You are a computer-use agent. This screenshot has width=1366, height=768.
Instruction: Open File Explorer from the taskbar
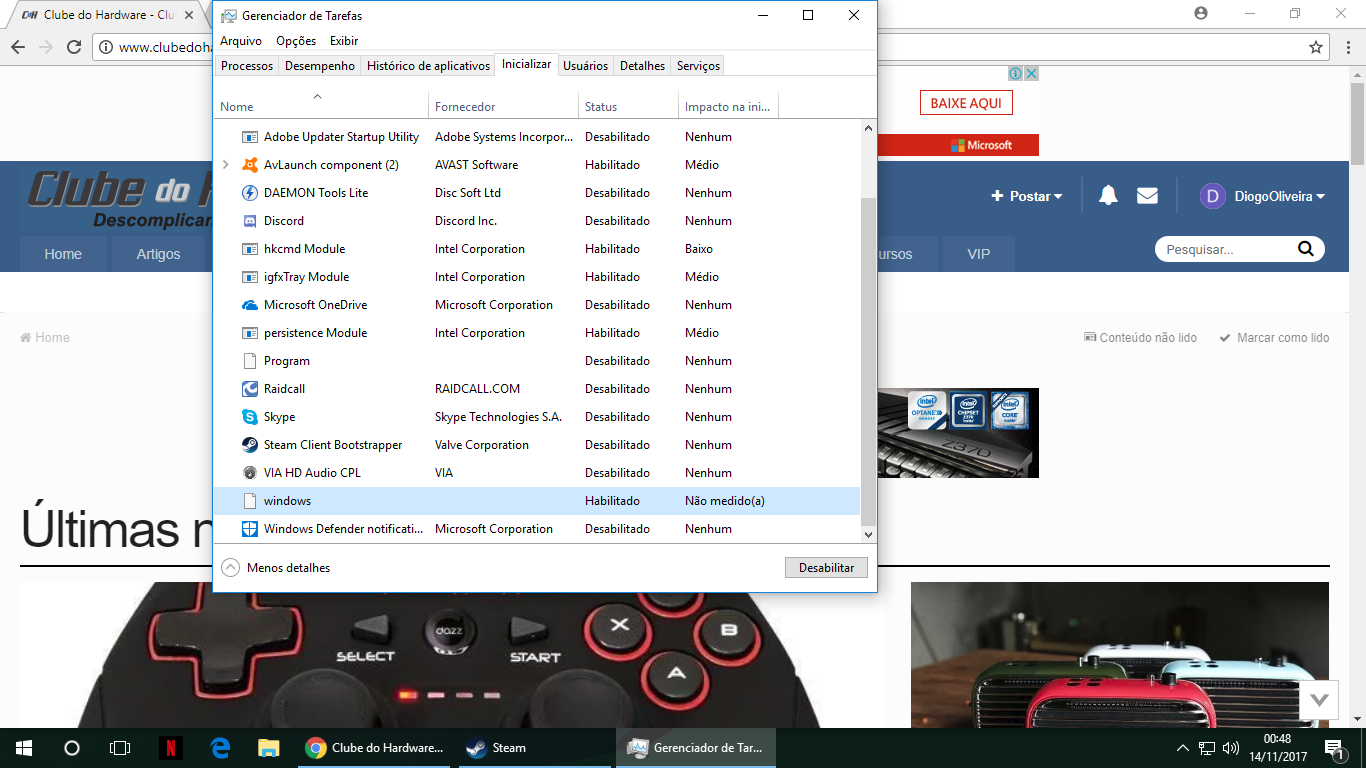pos(268,748)
